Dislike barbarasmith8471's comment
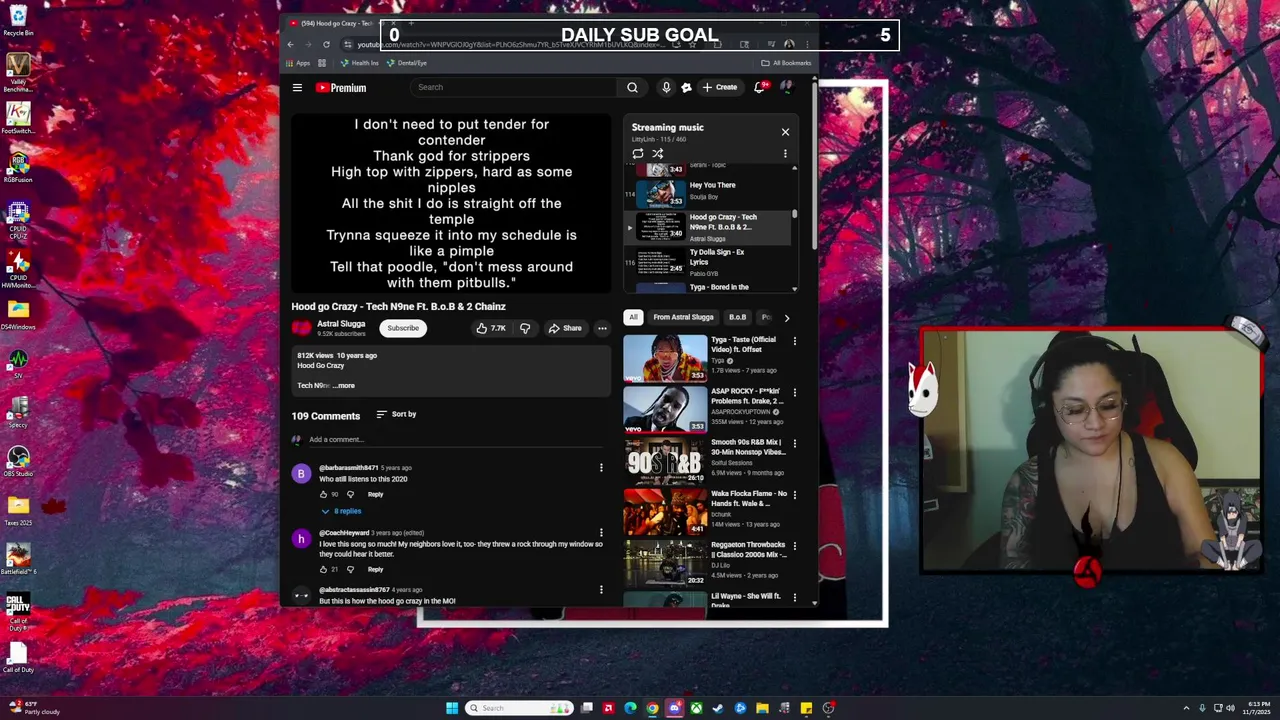 350,495
